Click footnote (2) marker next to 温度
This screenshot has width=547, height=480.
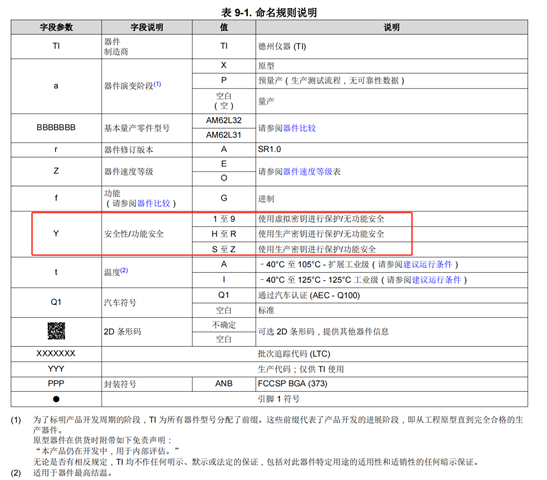coord(124,270)
